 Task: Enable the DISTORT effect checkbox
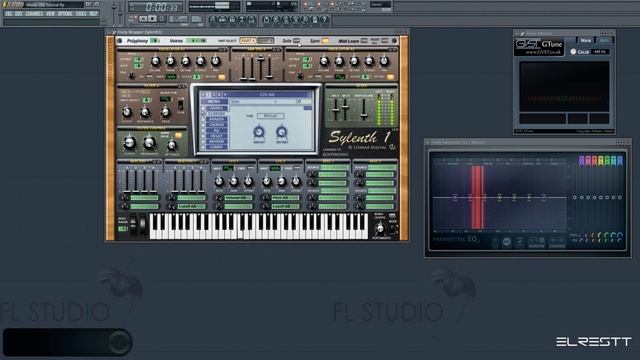pyautogui.click(x=204, y=114)
